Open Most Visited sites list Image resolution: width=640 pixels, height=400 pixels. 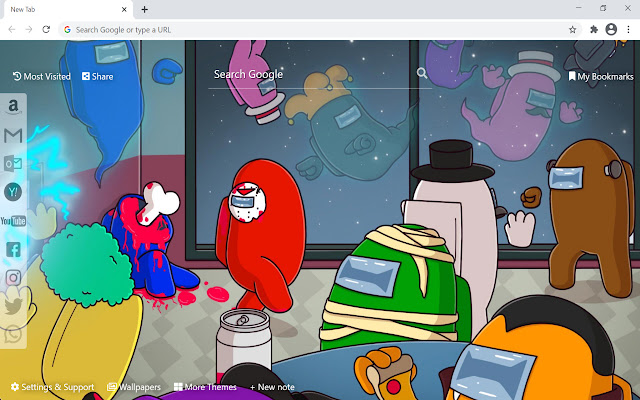pyautogui.click(x=42, y=76)
